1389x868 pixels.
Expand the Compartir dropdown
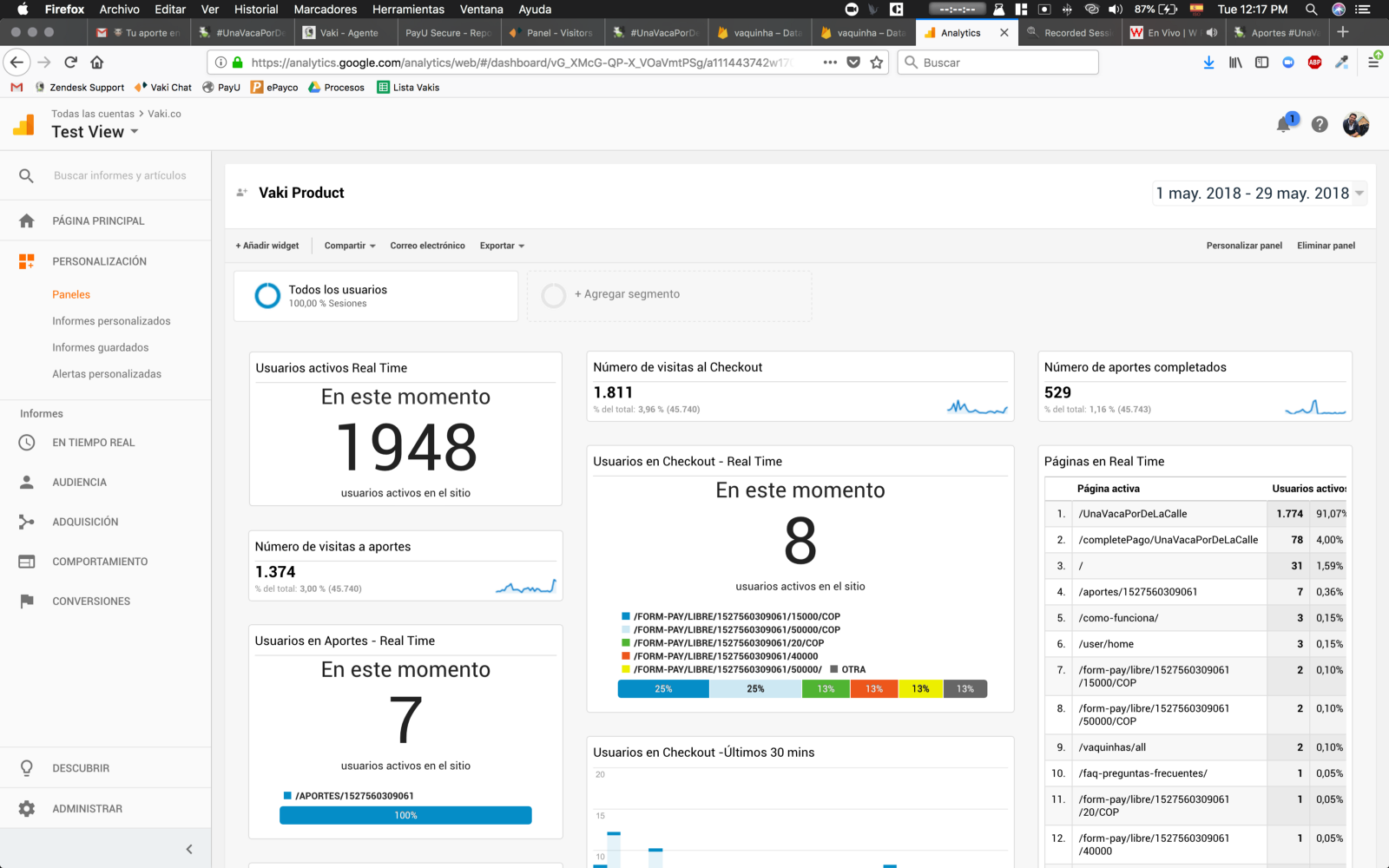pos(350,246)
